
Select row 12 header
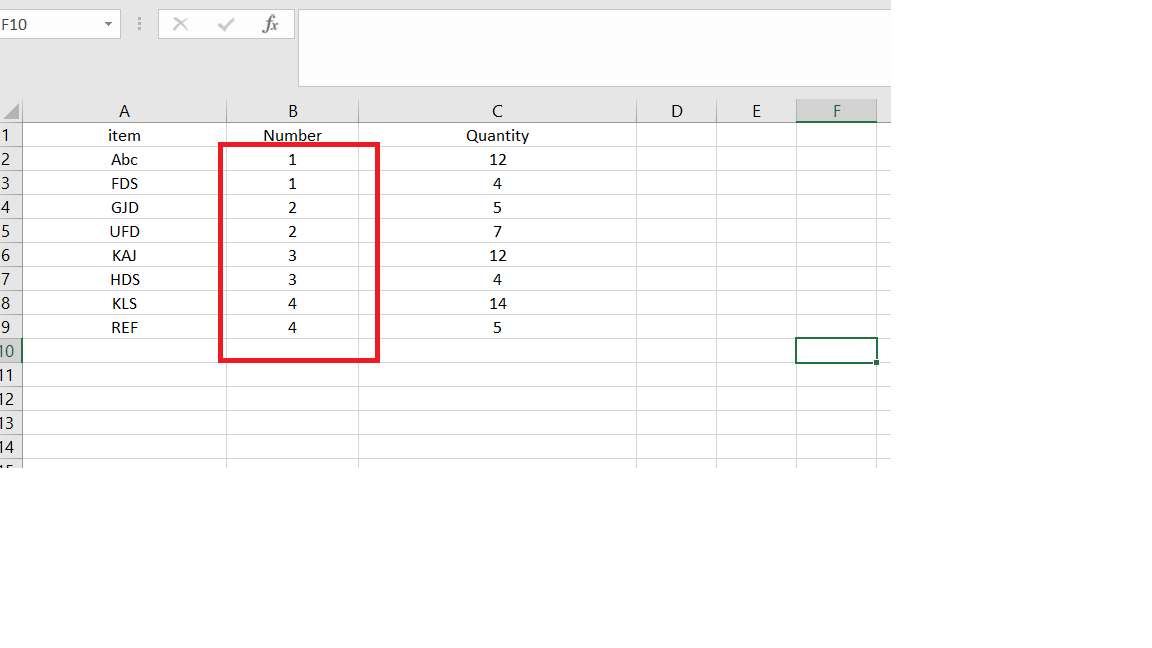point(10,399)
